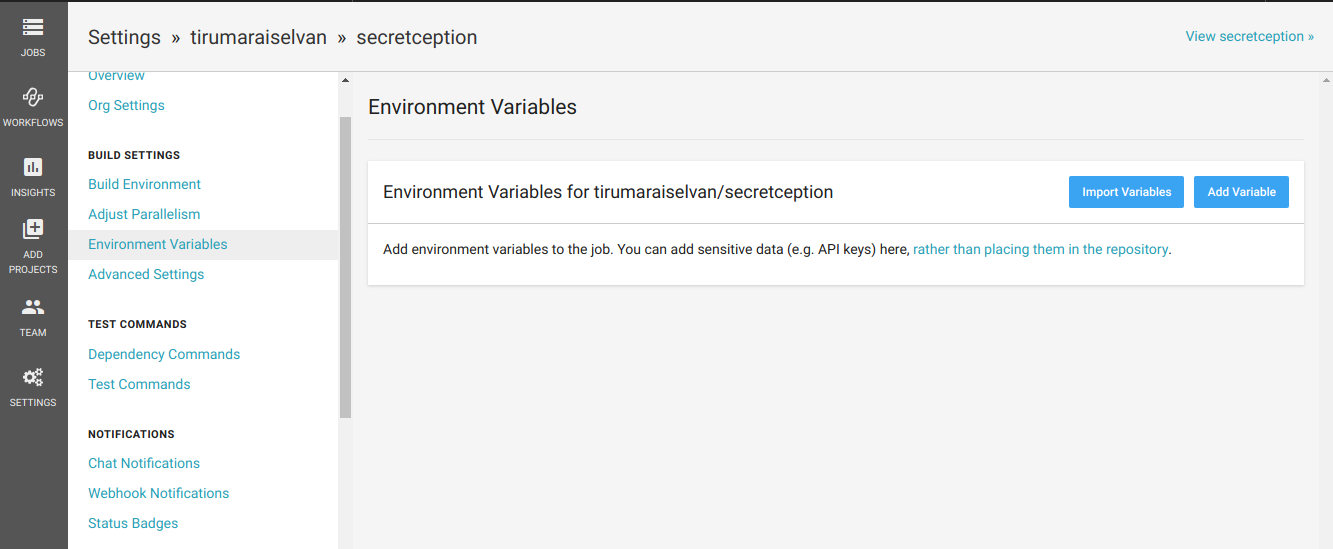The height and width of the screenshot is (549, 1333).
Task: Open View secretception link
Action: [1250, 36]
